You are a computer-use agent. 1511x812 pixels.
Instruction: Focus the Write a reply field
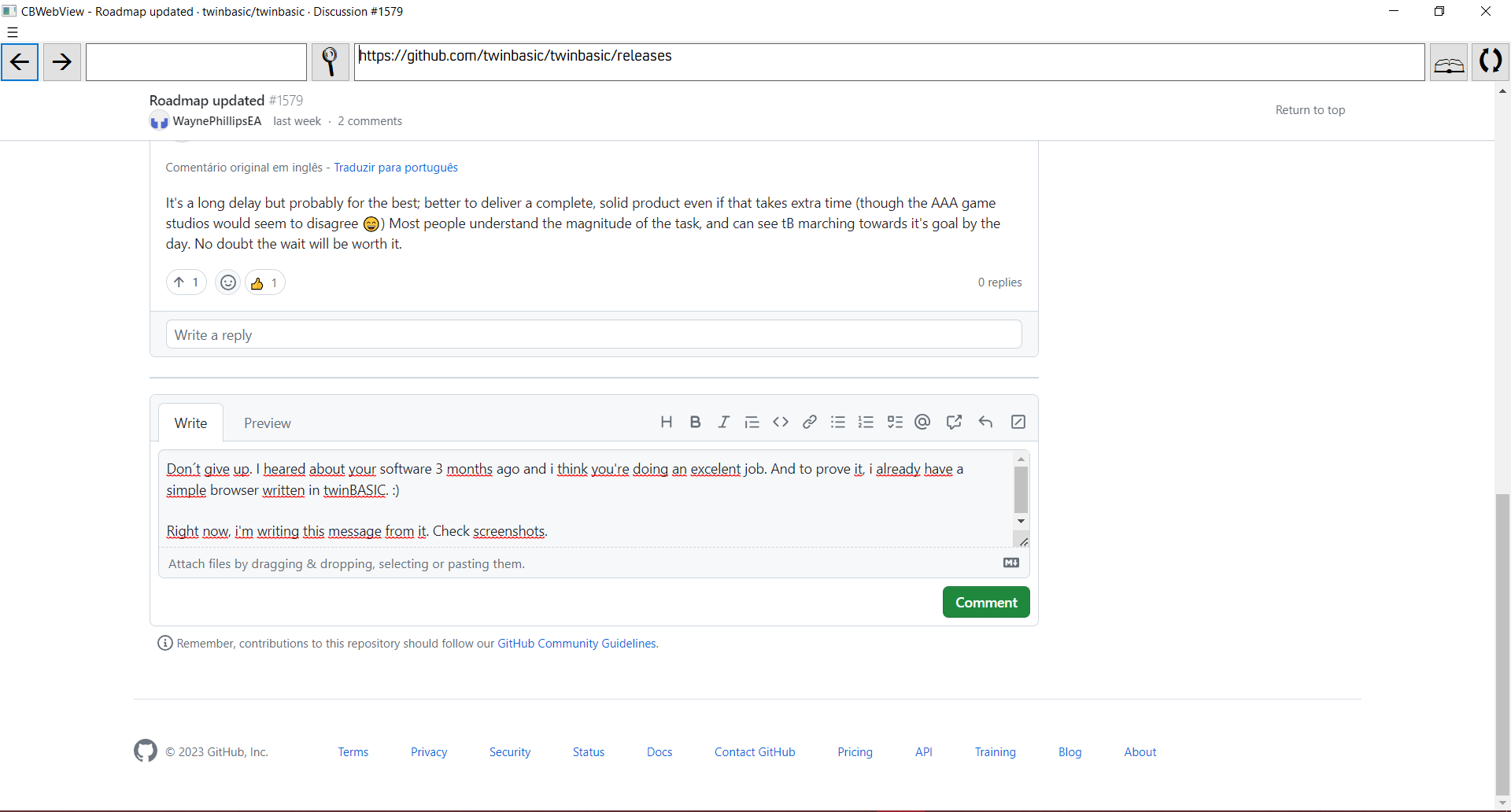coord(593,334)
